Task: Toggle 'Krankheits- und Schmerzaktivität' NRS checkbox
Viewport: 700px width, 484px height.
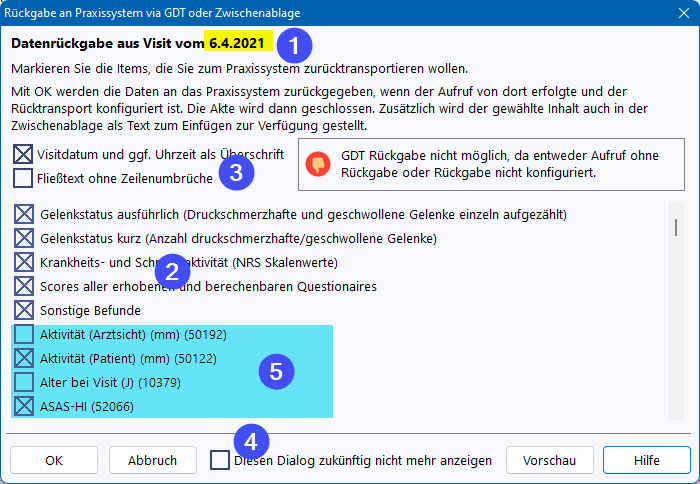Action: [24, 262]
